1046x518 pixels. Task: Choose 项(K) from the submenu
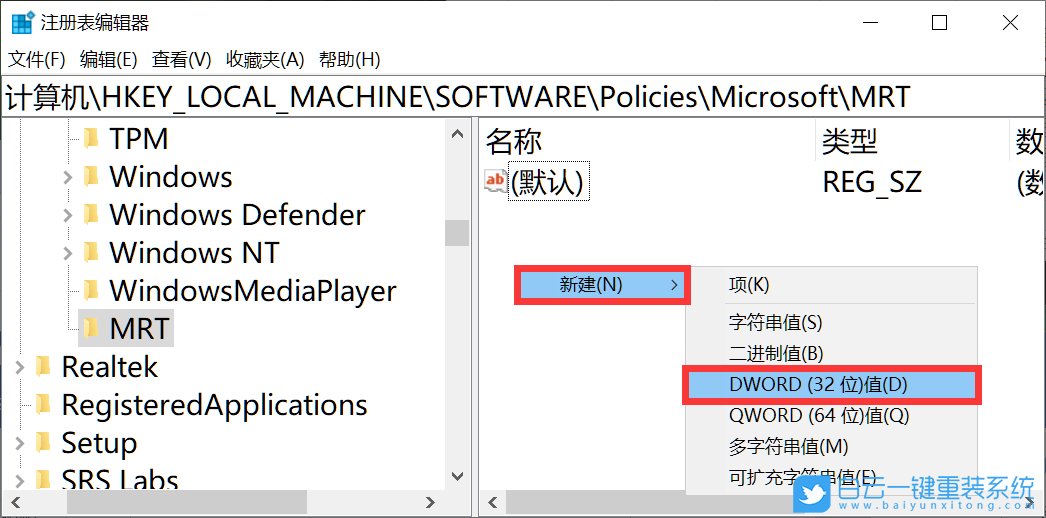click(749, 285)
